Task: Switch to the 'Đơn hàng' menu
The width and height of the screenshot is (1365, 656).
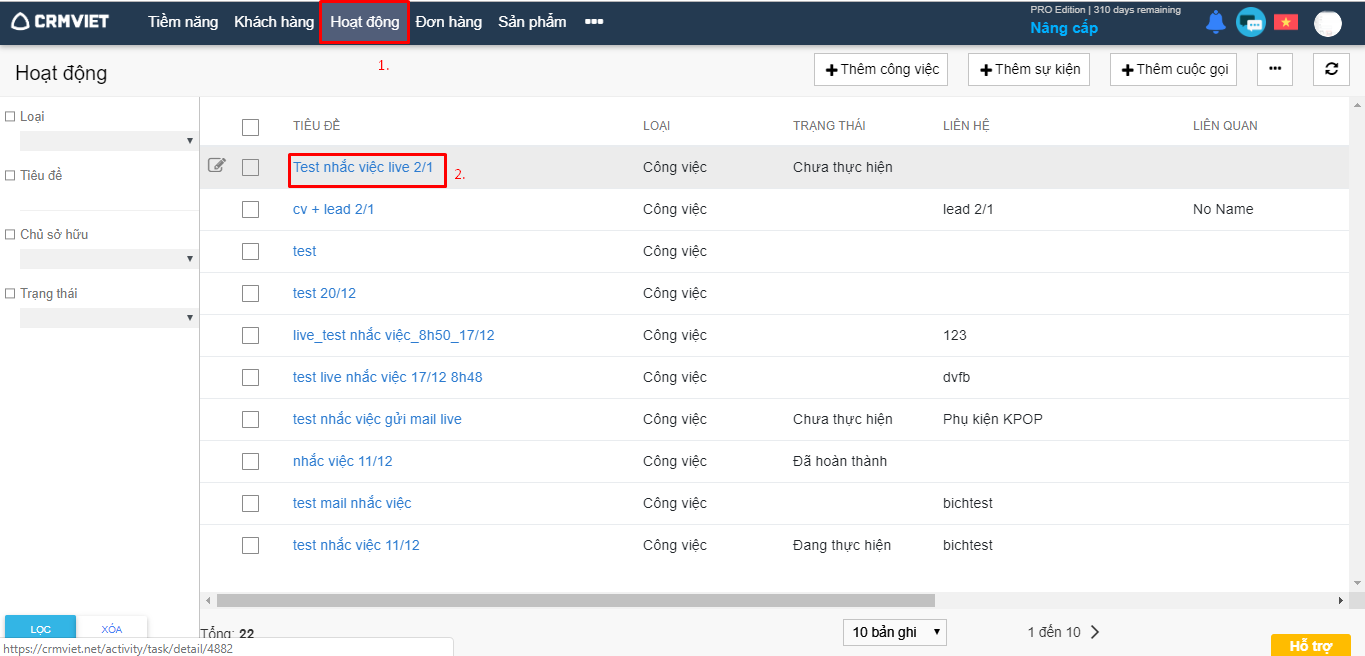Action: [x=448, y=22]
